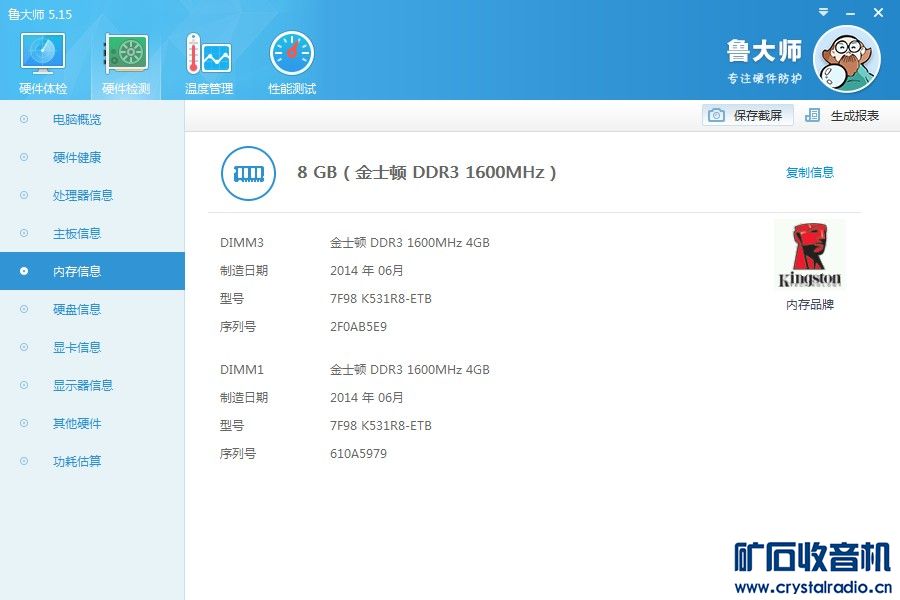The height and width of the screenshot is (600, 900).
Task: Open the 温度管理 temperature management icon
Action: [209, 63]
